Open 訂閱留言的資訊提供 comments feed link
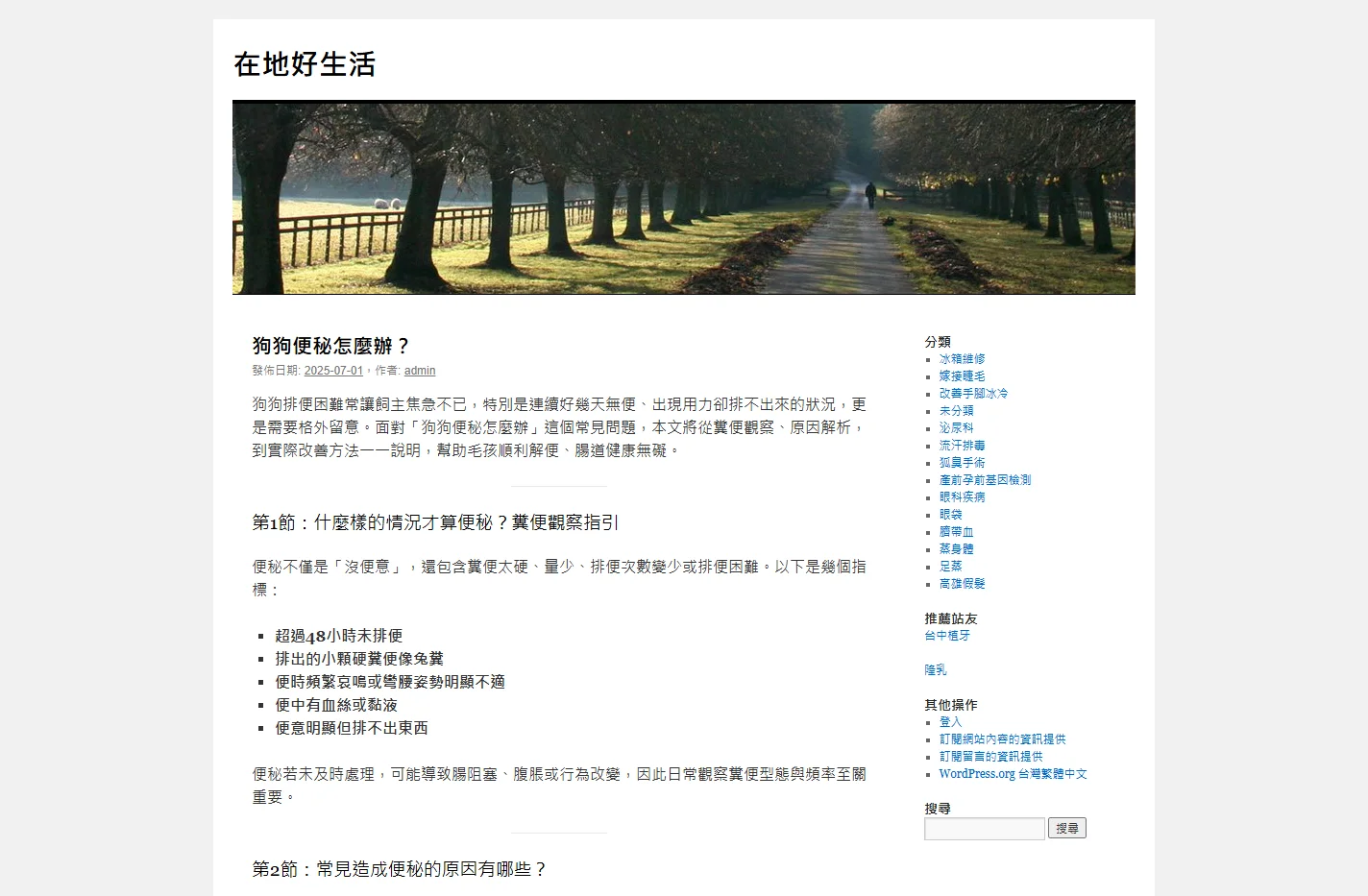1368x896 pixels. 990,757
